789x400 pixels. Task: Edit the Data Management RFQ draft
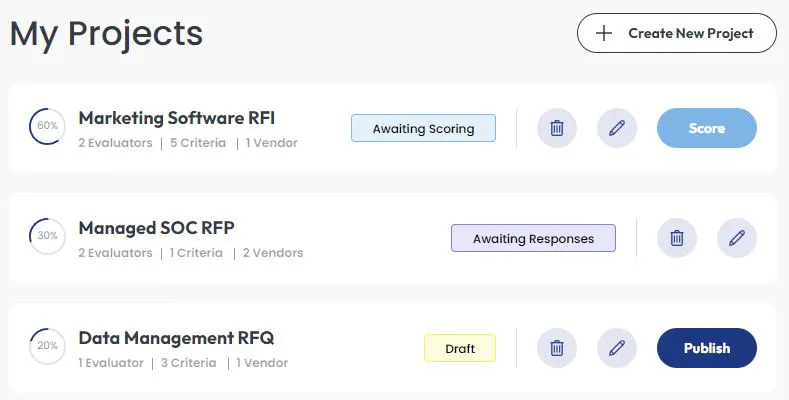tap(617, 348)
